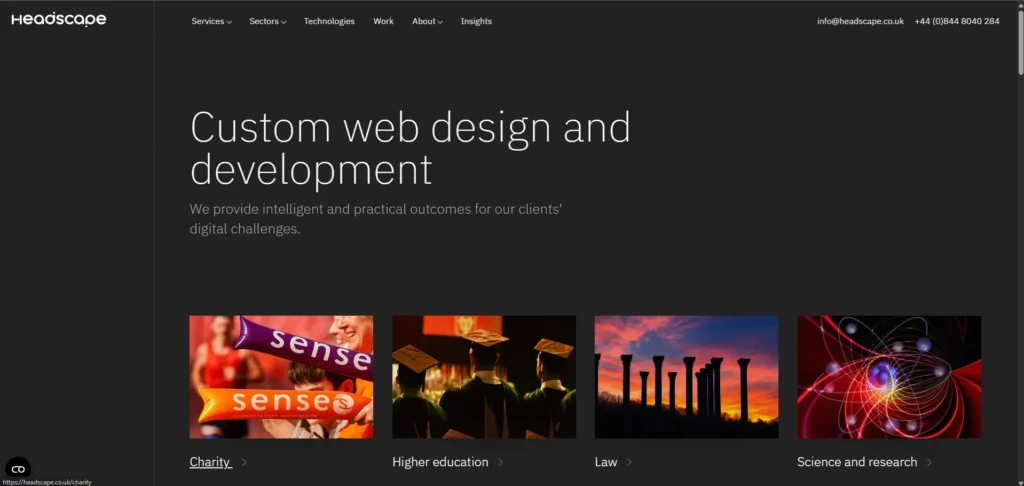Open the Work page
Viewport: 1024px width, 486px height.
[383, 22]
